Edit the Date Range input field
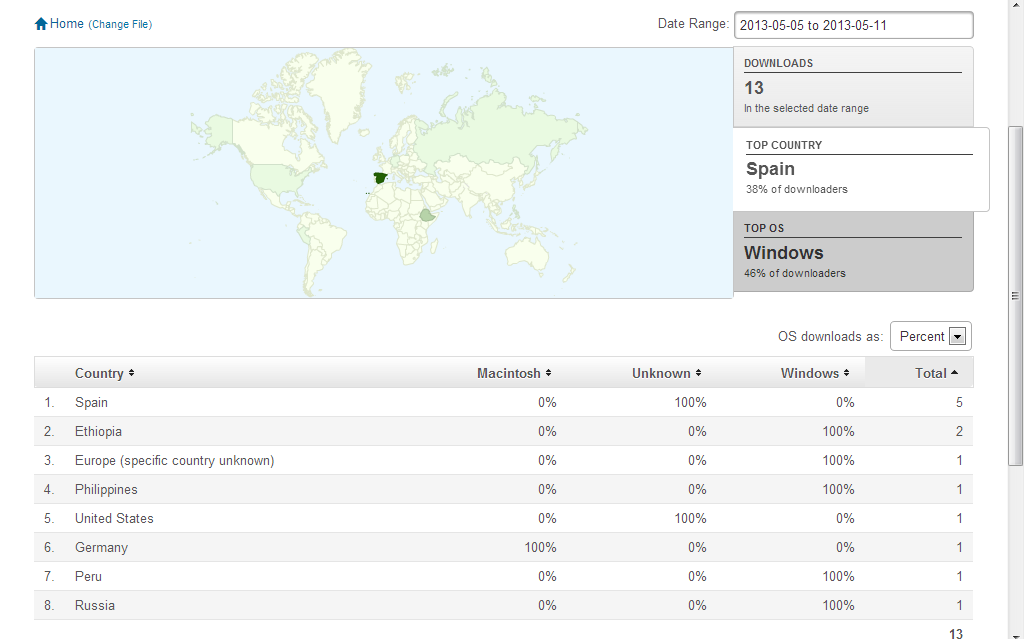The height and width of the screenshot is (639, 1024). point(854,25)
